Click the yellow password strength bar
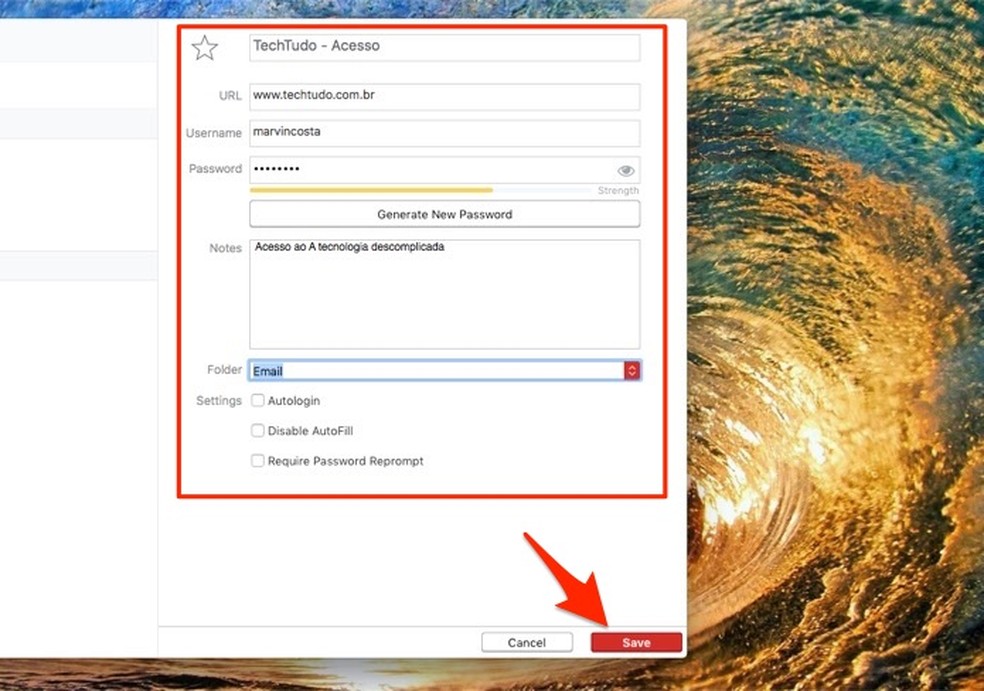The image size is (984, 691). point(370,189)
